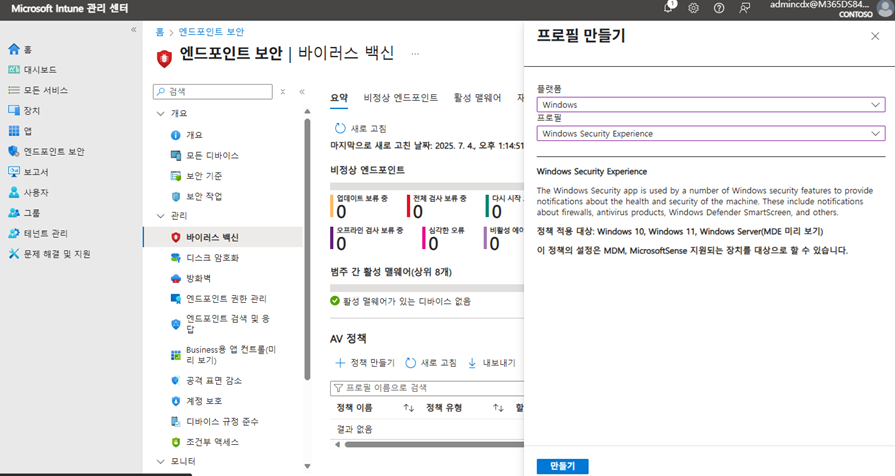Image resolution: width=895 pixels, height=476 pixels.
Task: Open the help question mark icon
Action: pos(719,8)
